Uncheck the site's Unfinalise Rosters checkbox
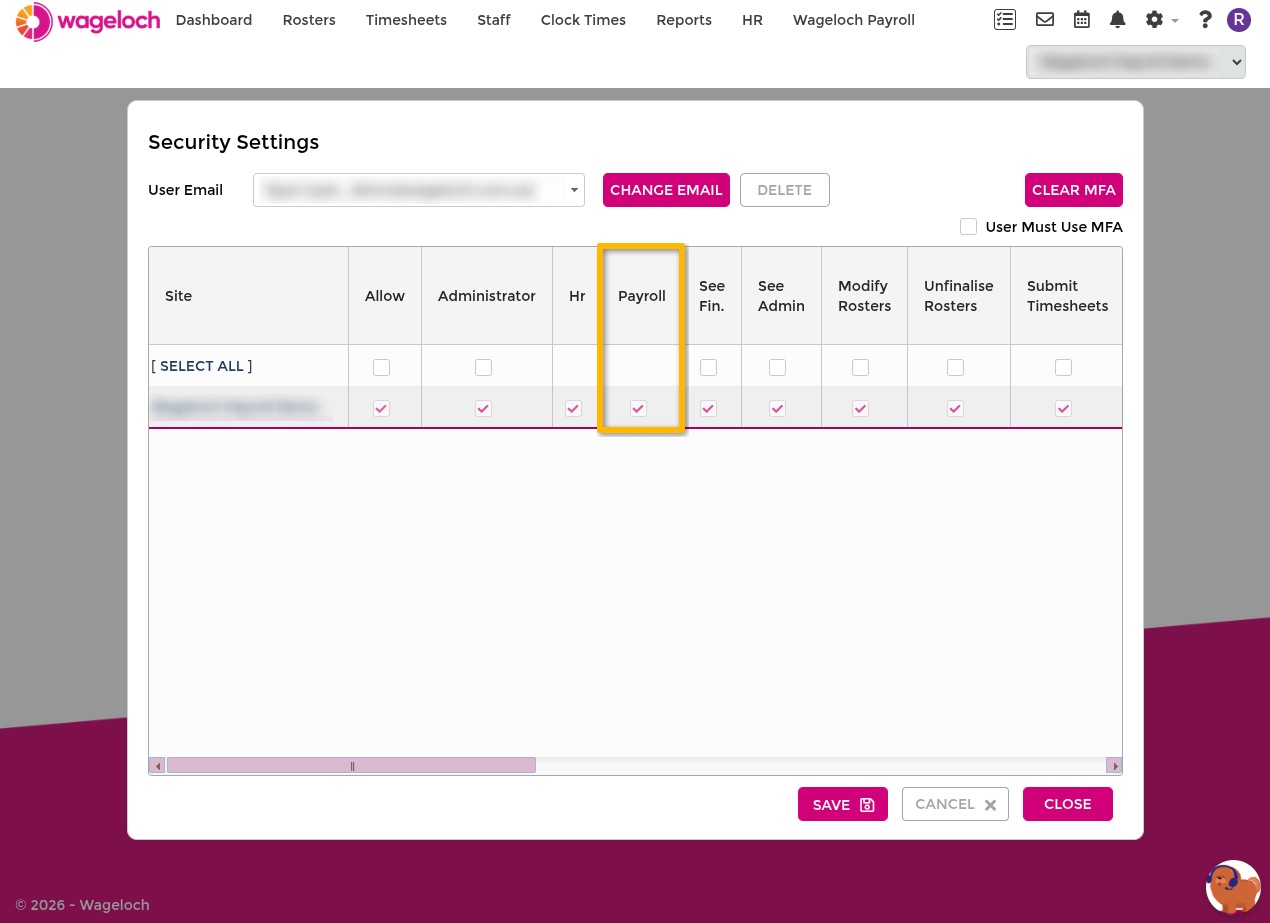Screen dimensions: 1270x923 coord(955,408)
